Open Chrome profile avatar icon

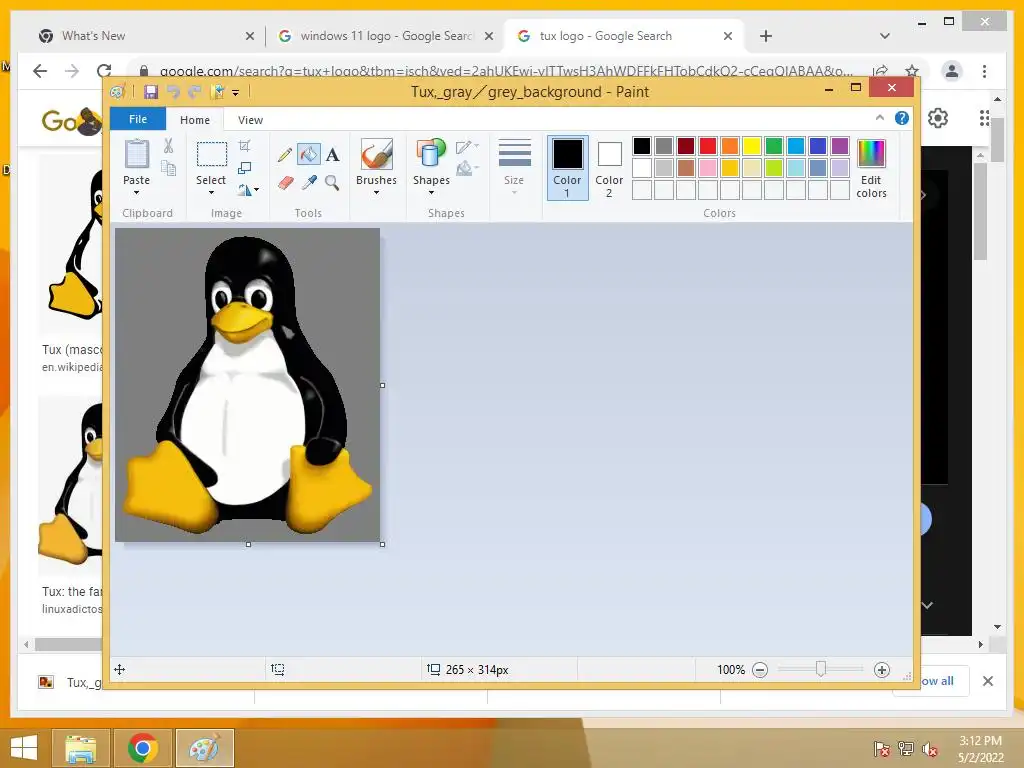tap(952, 71)
